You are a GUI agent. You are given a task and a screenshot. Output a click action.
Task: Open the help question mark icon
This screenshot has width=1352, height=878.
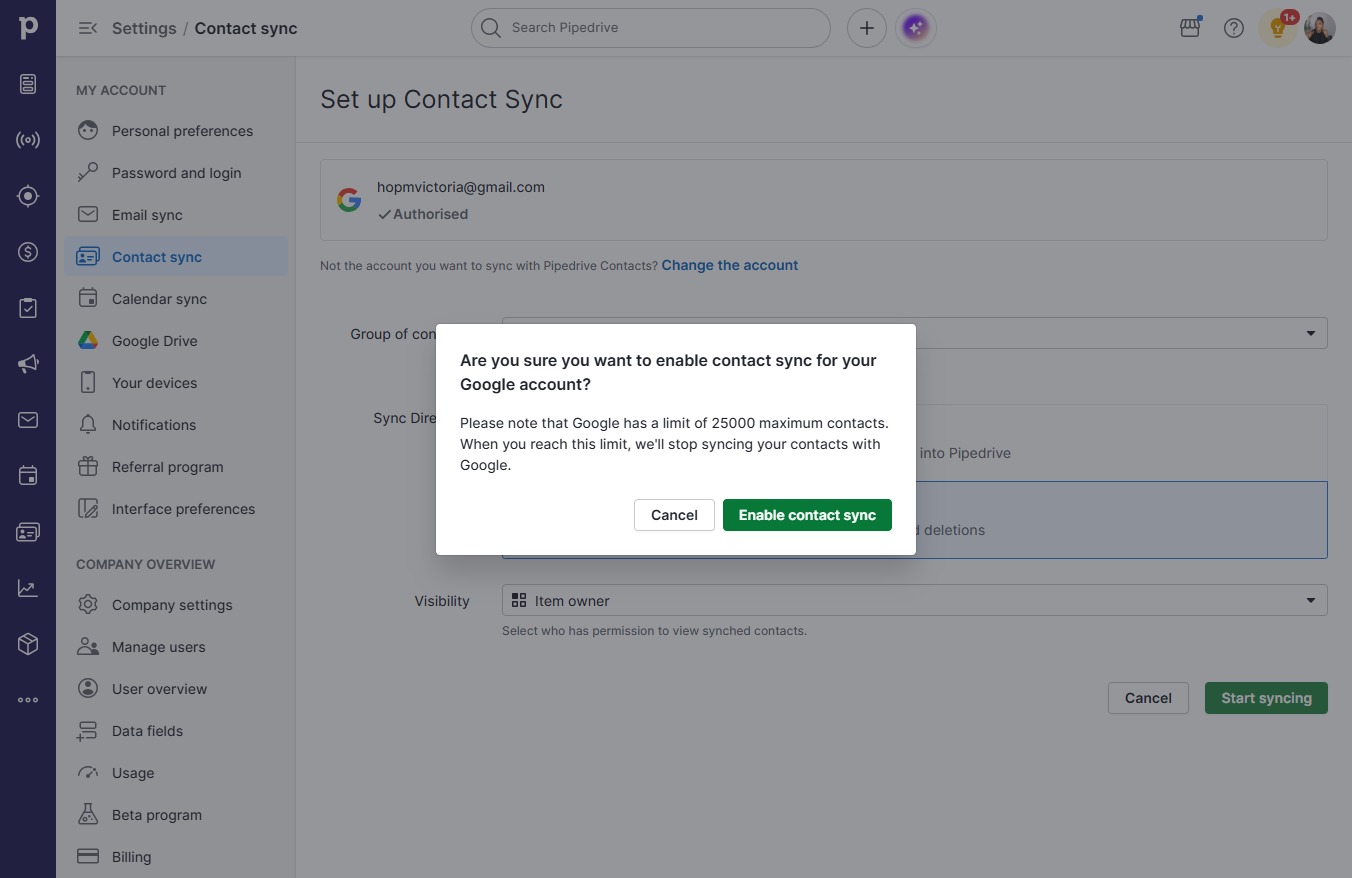coord(1234,28)
